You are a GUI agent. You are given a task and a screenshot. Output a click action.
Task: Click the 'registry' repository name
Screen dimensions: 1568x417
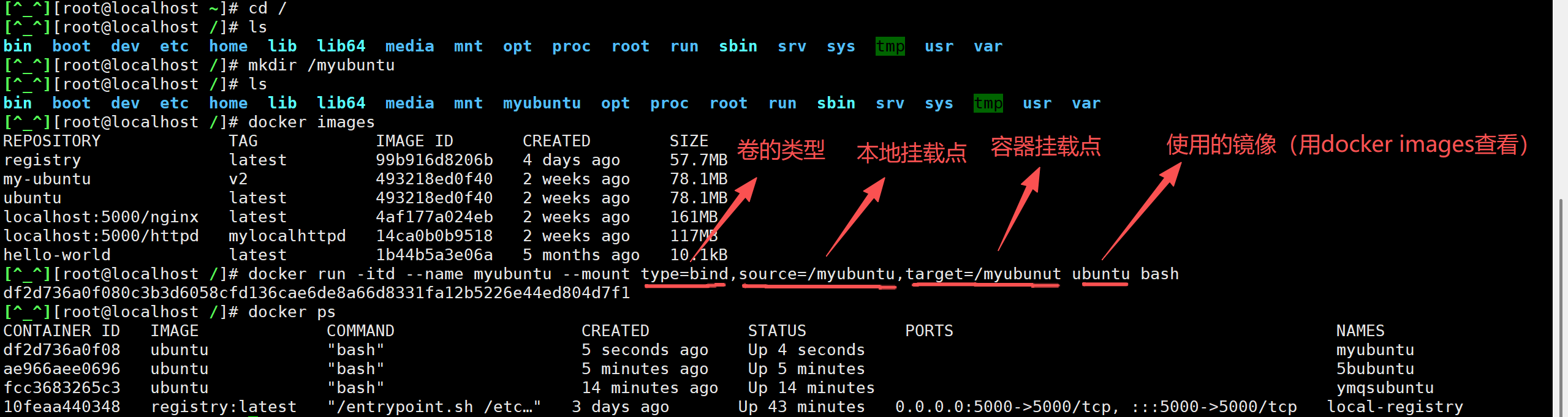[42, 160]
